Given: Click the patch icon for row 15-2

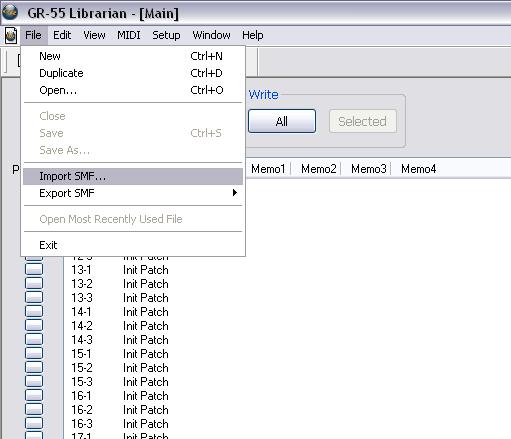Looking at the screenshot, I should click(x=34, y=367).
